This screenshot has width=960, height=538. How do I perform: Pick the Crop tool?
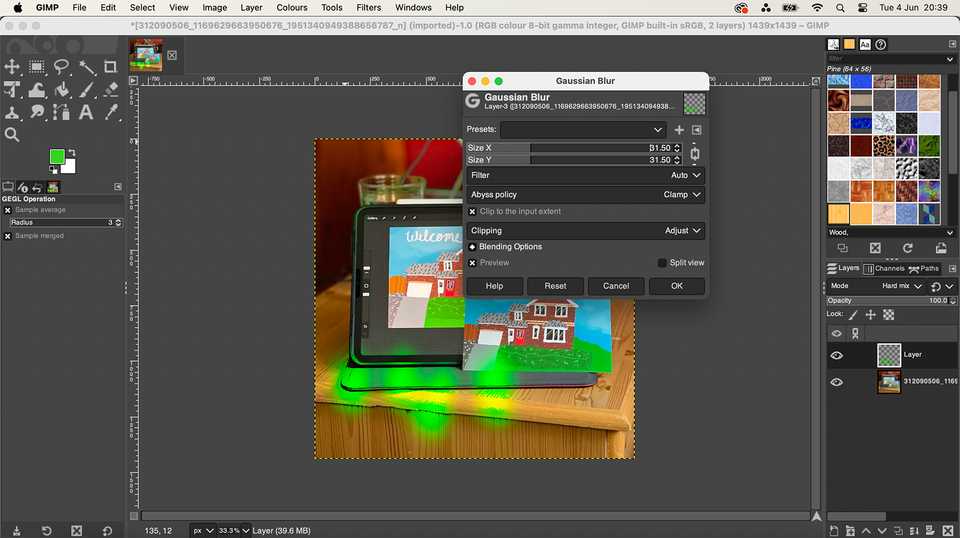[110, 67]
